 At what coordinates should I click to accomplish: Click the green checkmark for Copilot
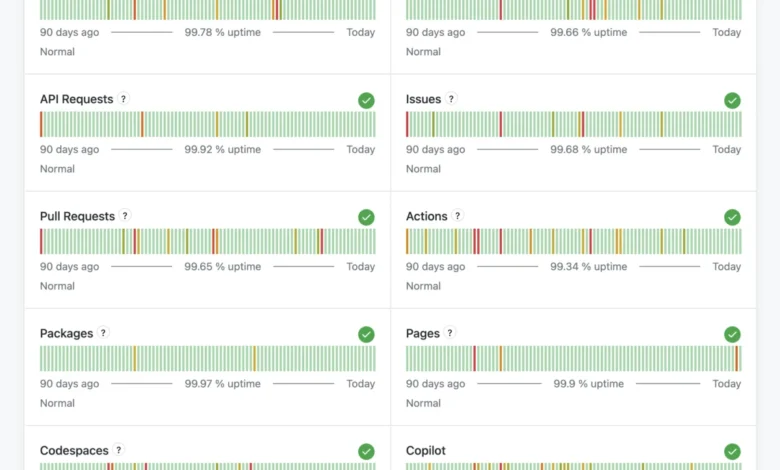point(732,451)
